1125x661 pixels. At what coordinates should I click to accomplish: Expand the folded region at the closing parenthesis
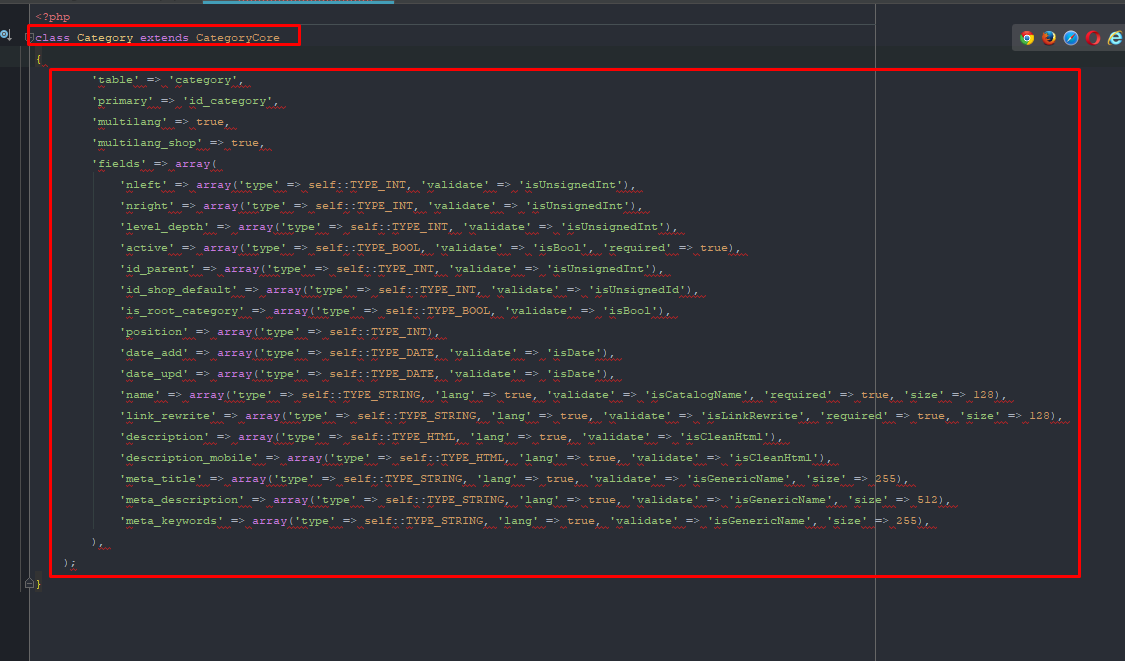(29, 562)
